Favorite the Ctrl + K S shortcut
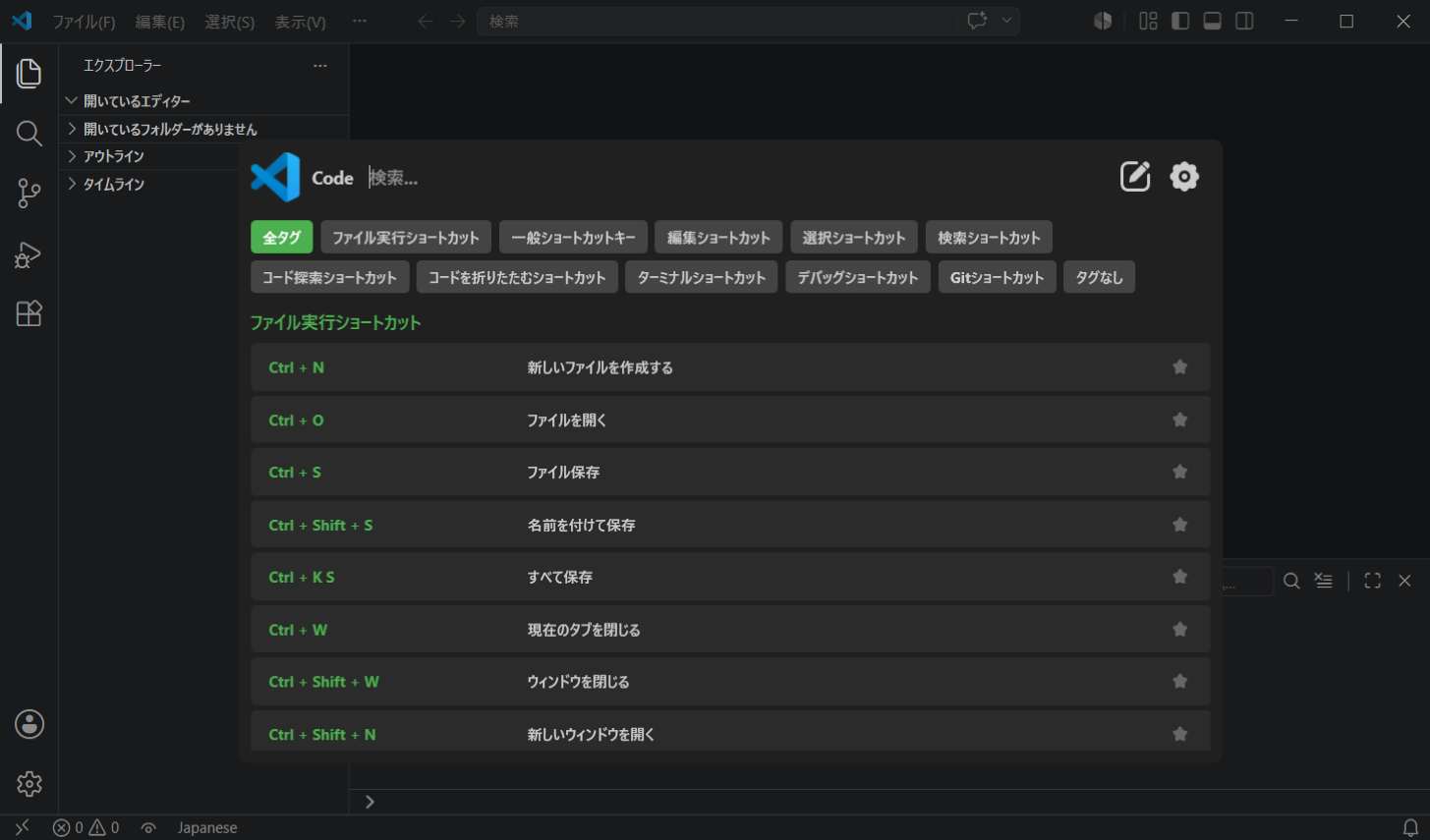Image resolution: width=1430 pixels, height=840 pixels. (x=1179, y=577)
